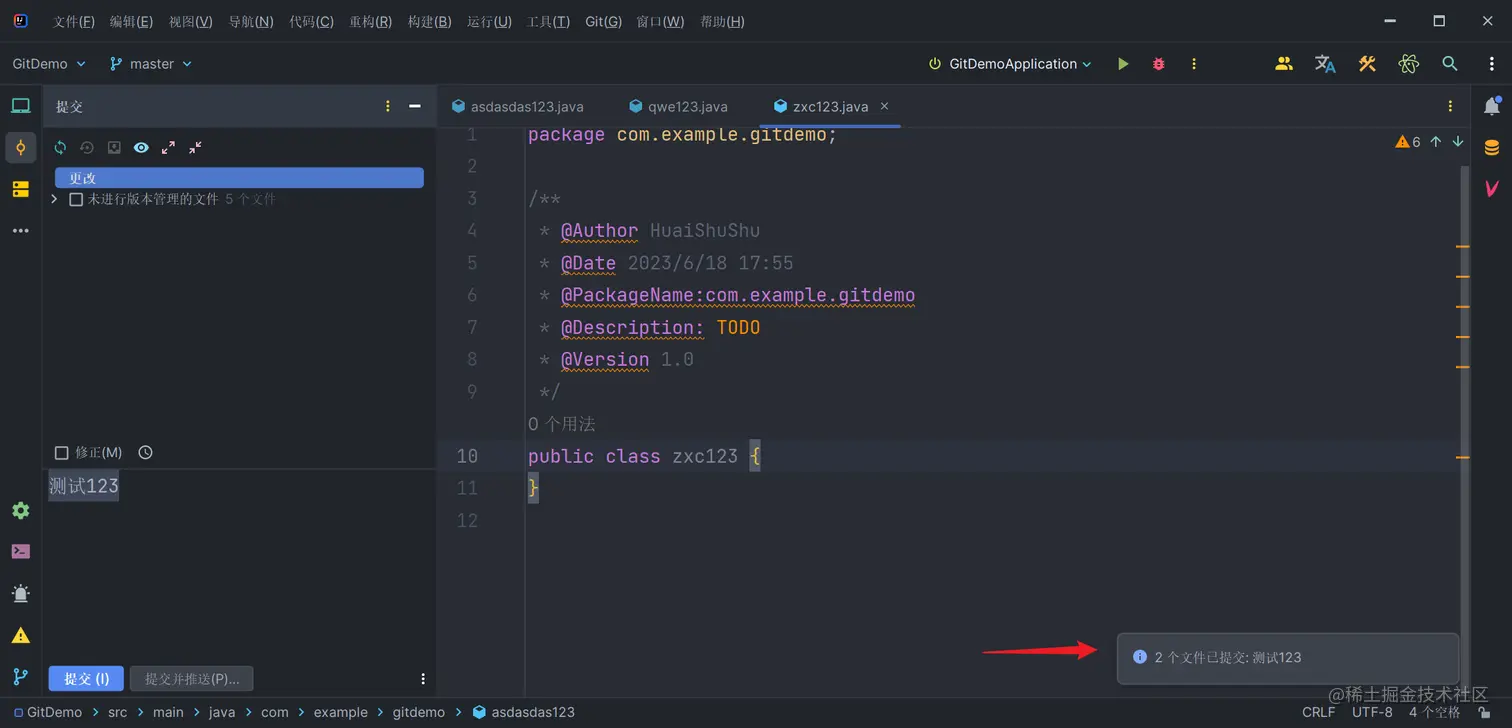Viewport: 1512px width, 728px height.
Task: Click the files committed notification
Action: click(x=1288, y=658)
